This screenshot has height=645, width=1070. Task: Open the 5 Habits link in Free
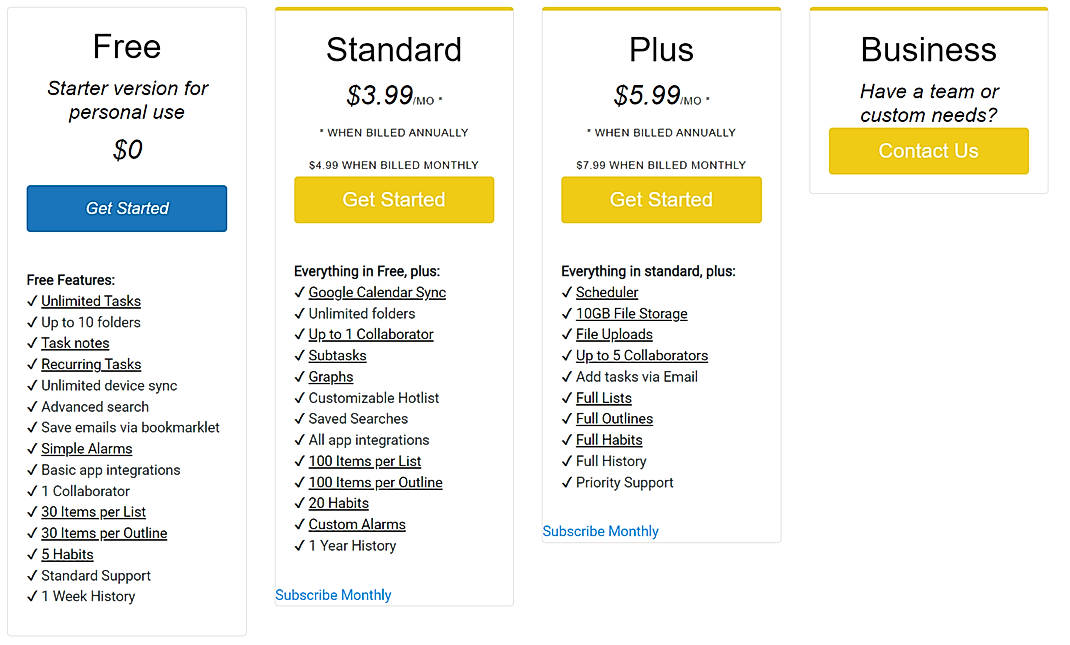pos(67,554)
